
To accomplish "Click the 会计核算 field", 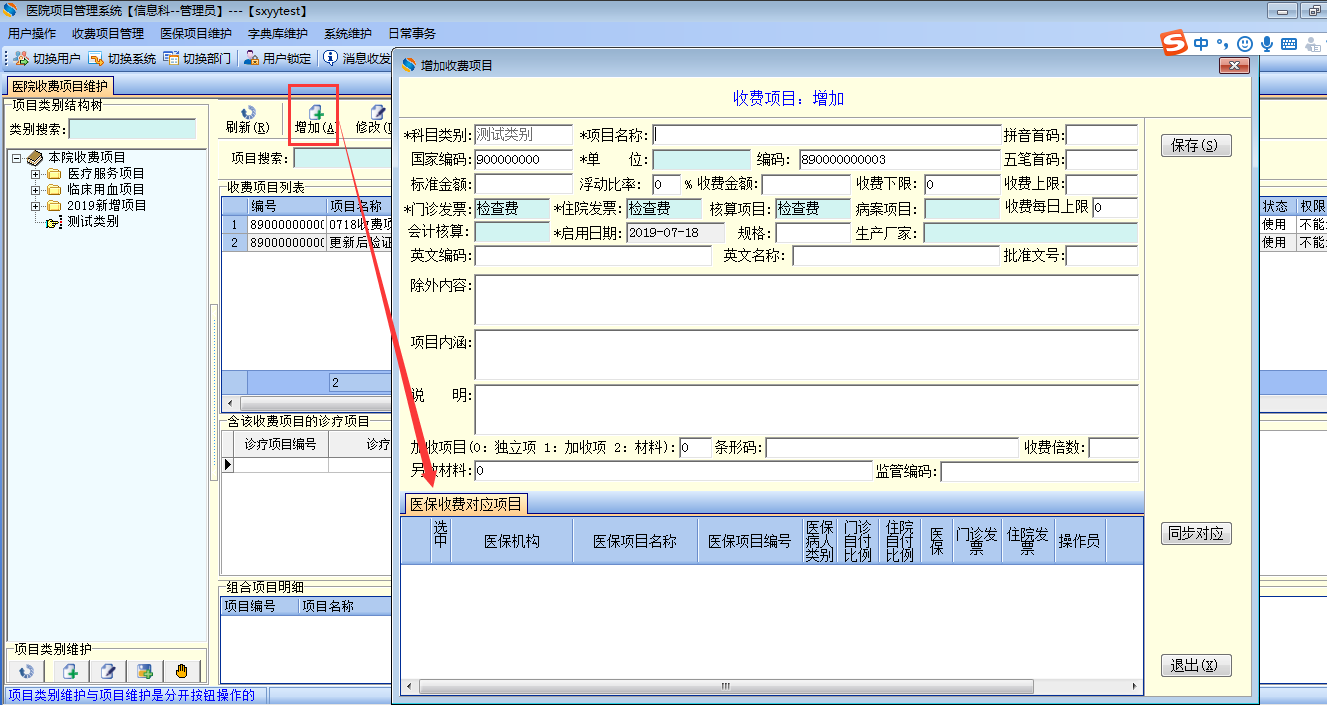I will [x=512, y=232].
